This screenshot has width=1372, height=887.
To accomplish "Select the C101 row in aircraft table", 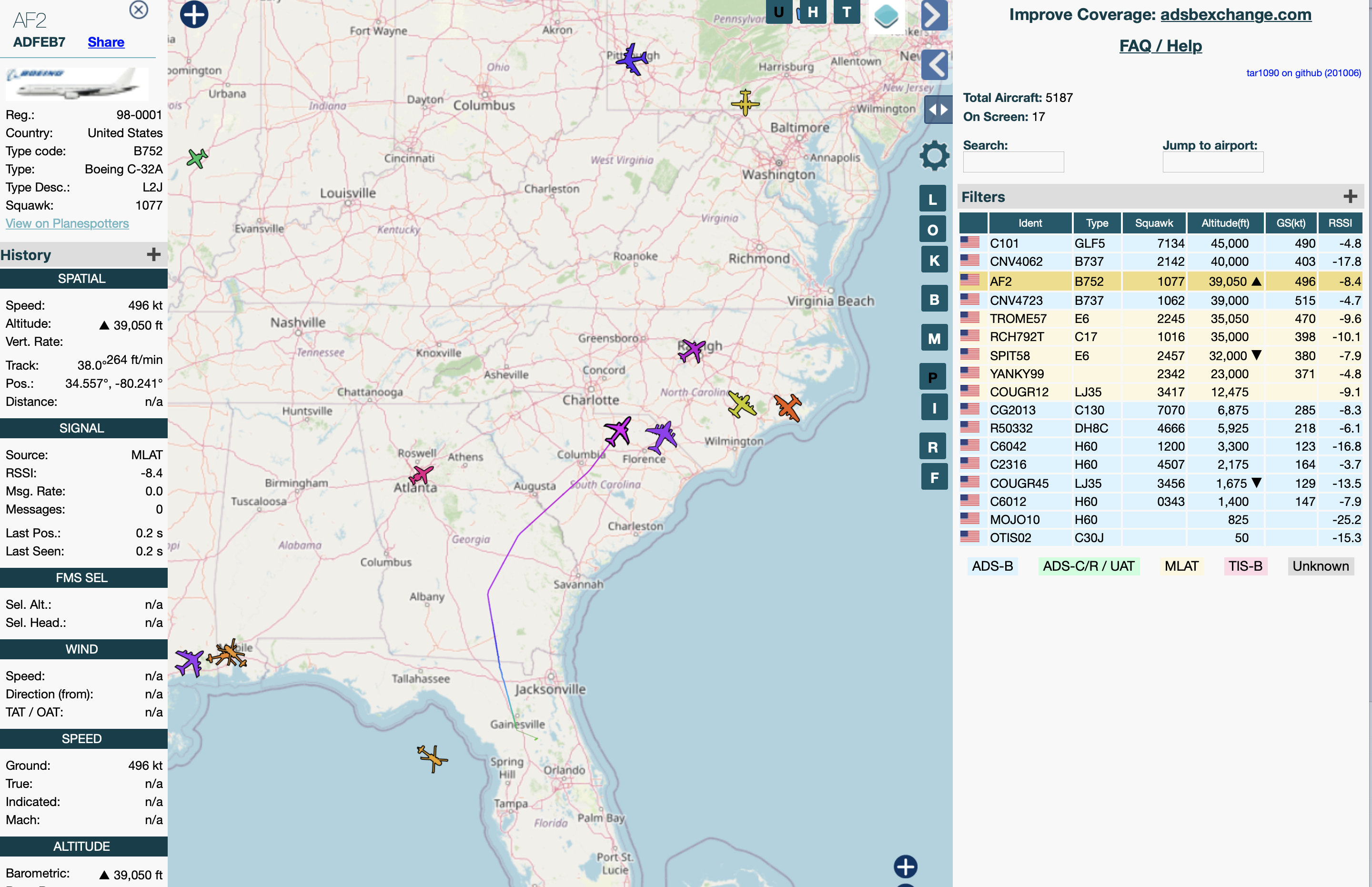I will 1160,243.
